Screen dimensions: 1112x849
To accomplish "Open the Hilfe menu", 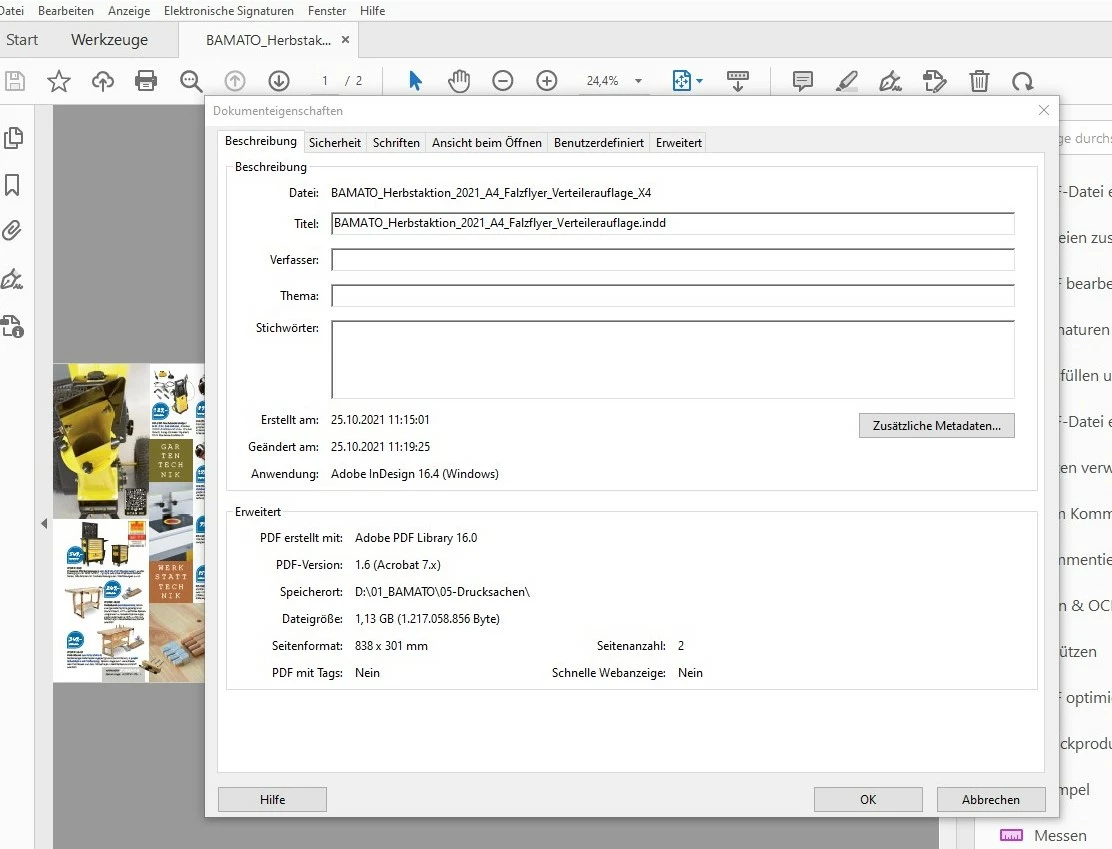I will click(x=372, y=11).
